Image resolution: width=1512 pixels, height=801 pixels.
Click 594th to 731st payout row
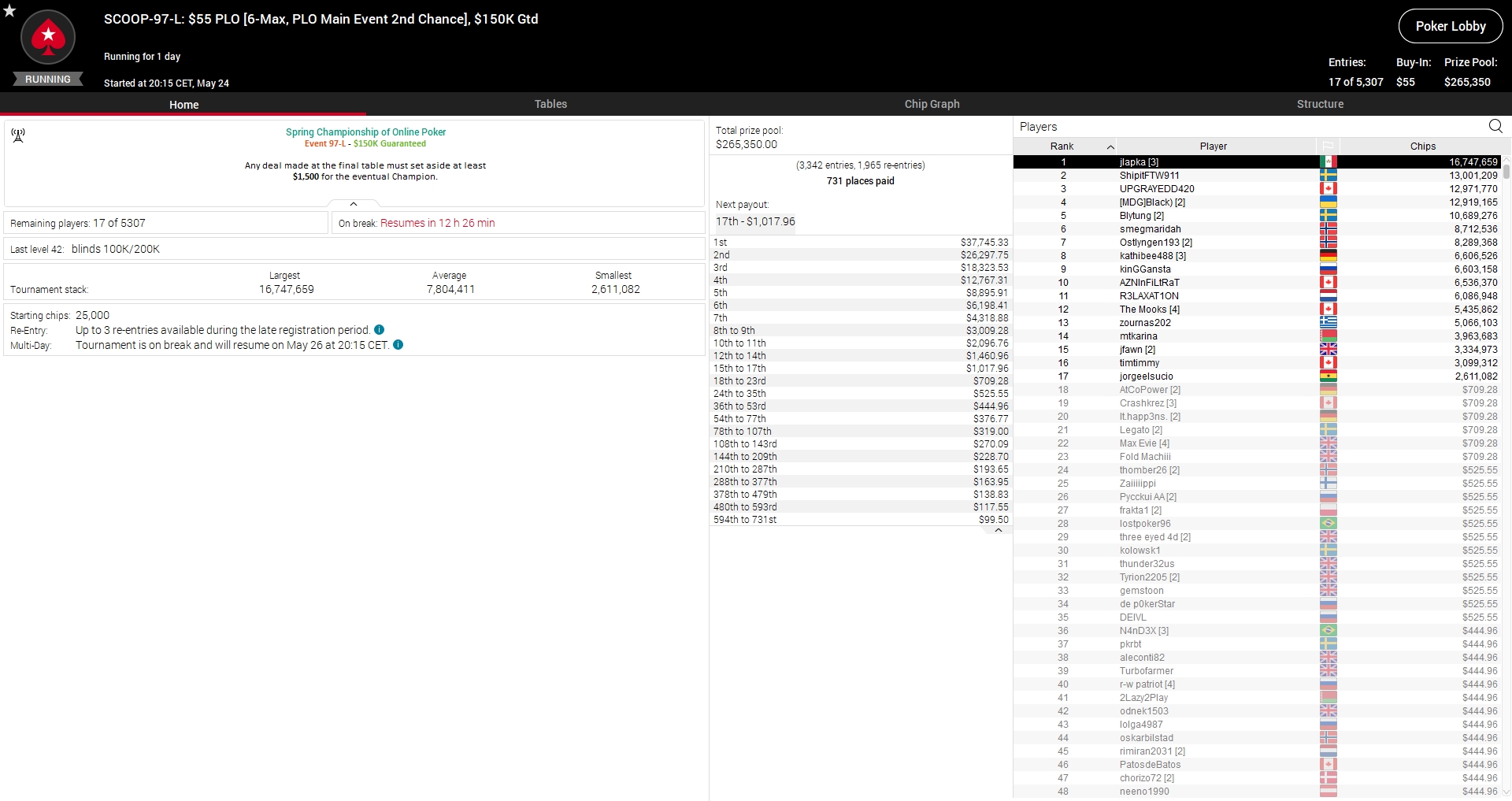(861, 520)
